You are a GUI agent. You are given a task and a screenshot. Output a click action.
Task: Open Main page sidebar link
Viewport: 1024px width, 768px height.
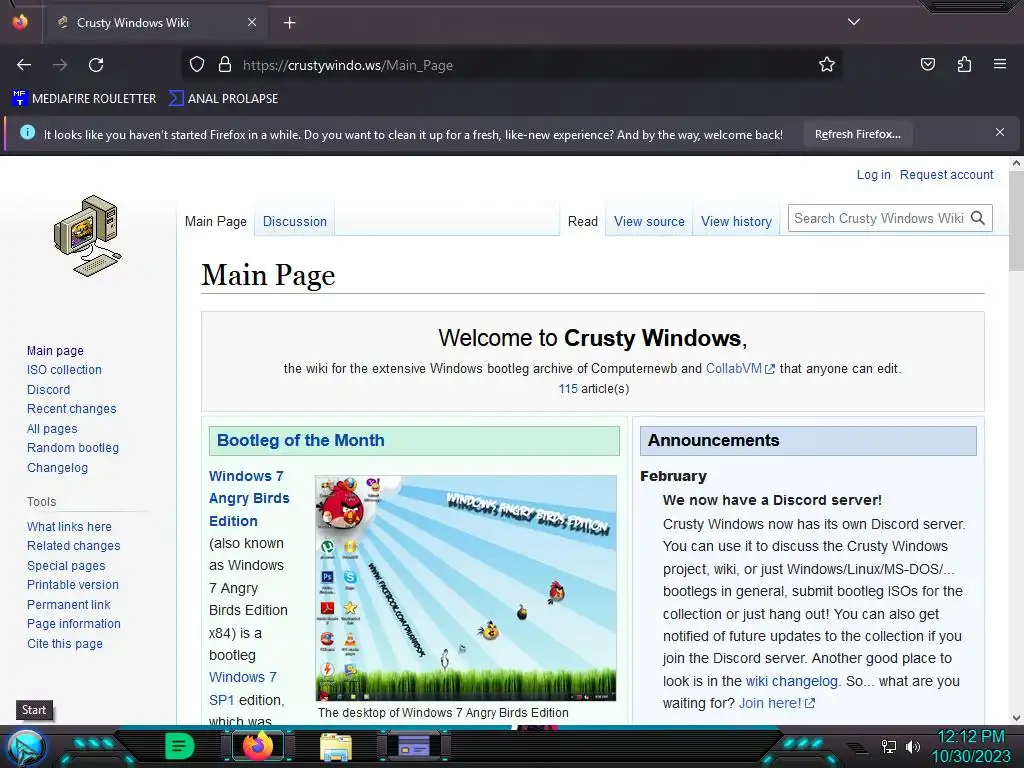55,351
